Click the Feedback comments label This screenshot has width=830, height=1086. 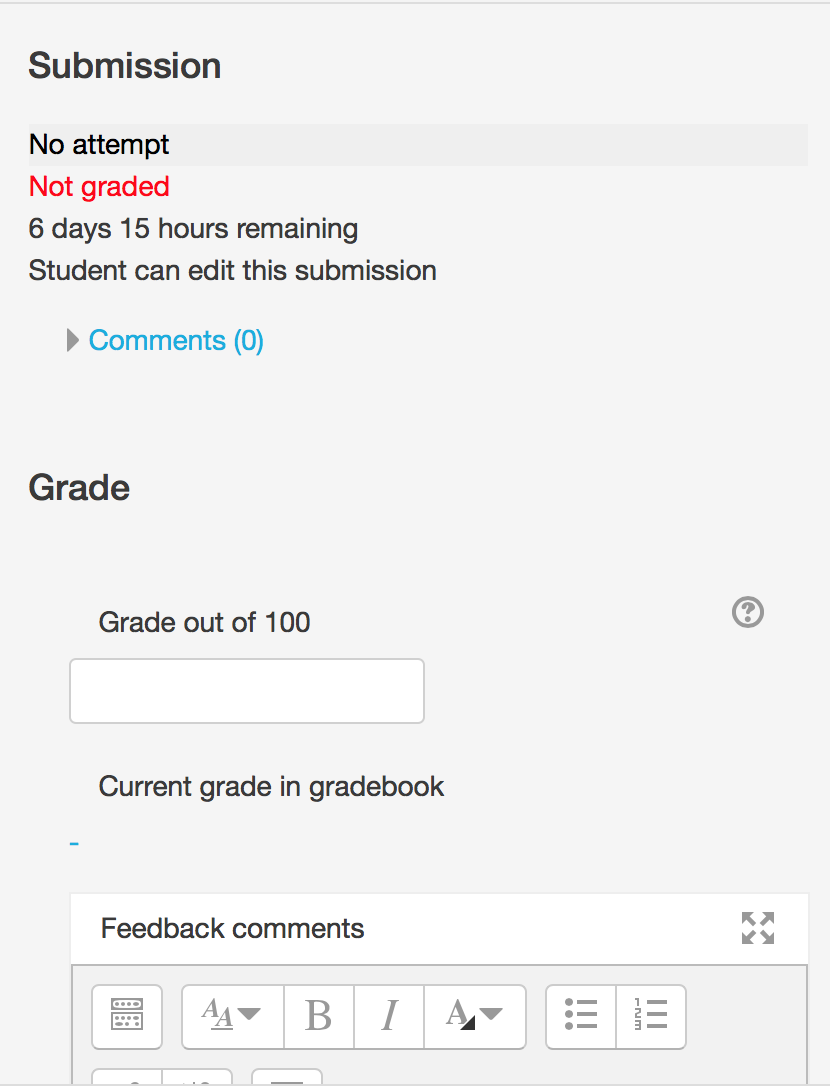[233, 929]
